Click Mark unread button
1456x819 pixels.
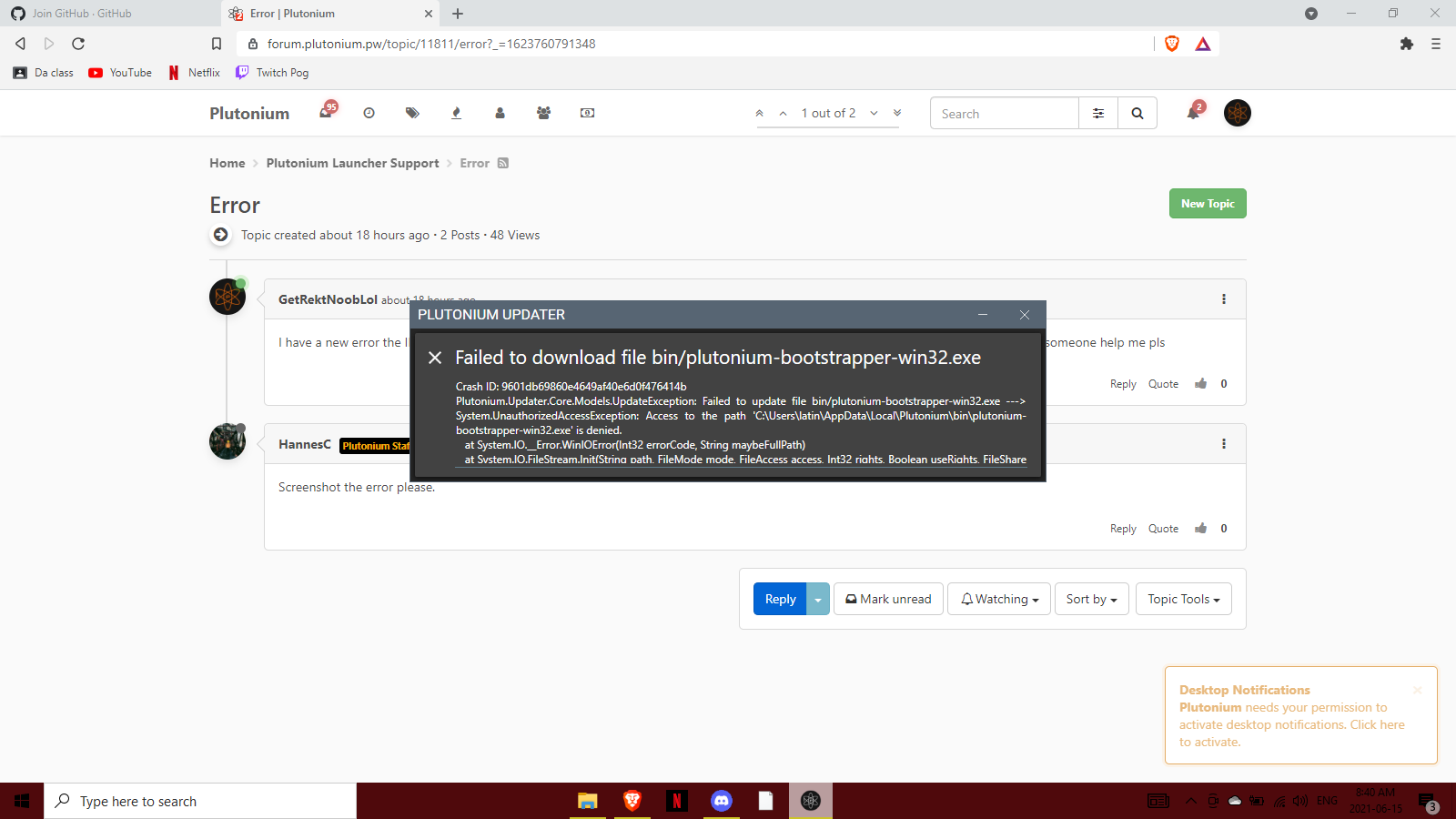[888, 599]
